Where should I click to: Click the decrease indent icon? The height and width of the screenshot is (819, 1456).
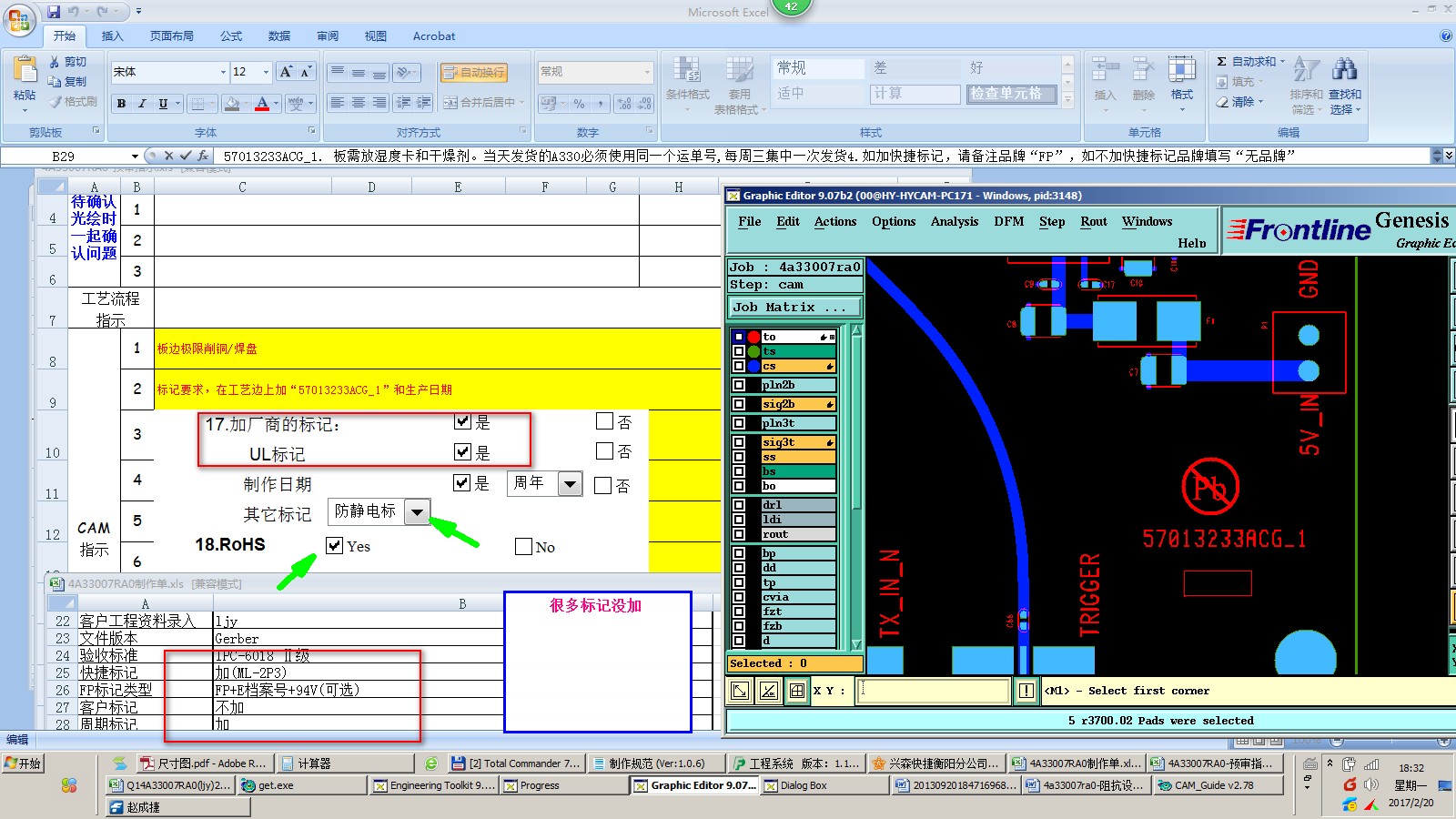[x=403, y=103]
